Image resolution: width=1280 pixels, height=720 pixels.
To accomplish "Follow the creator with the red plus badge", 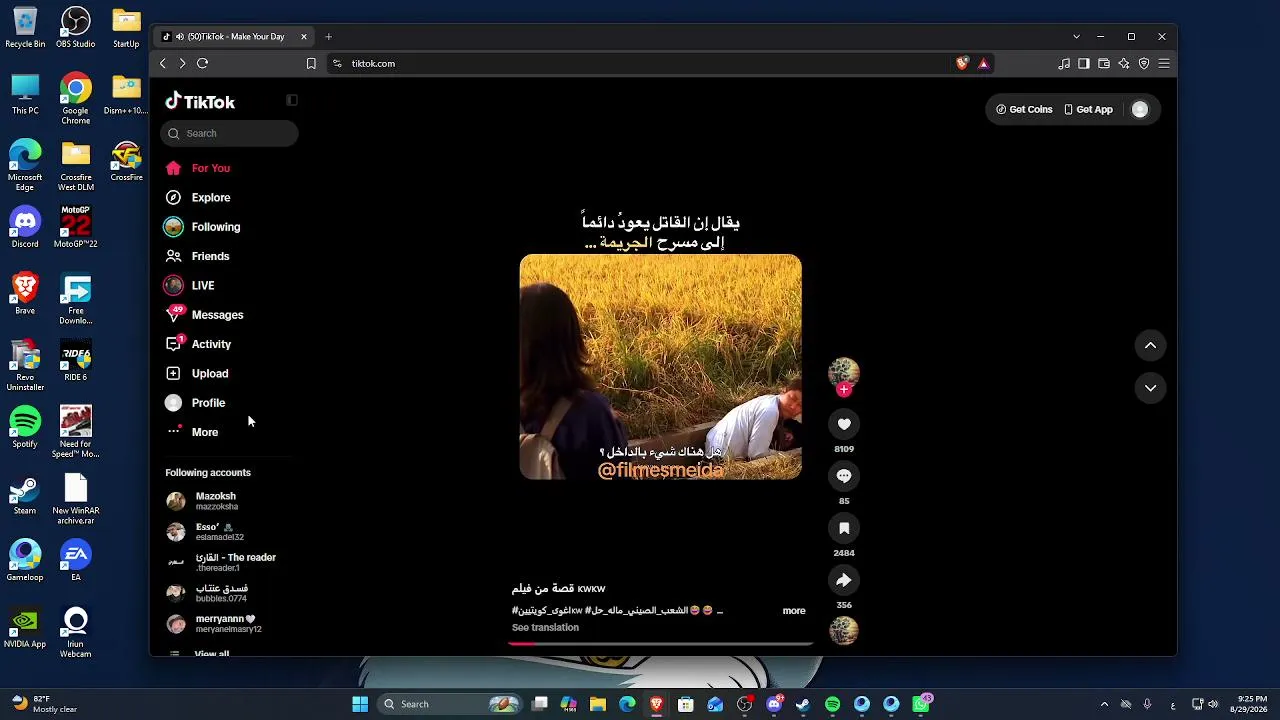I will (844, 390).
